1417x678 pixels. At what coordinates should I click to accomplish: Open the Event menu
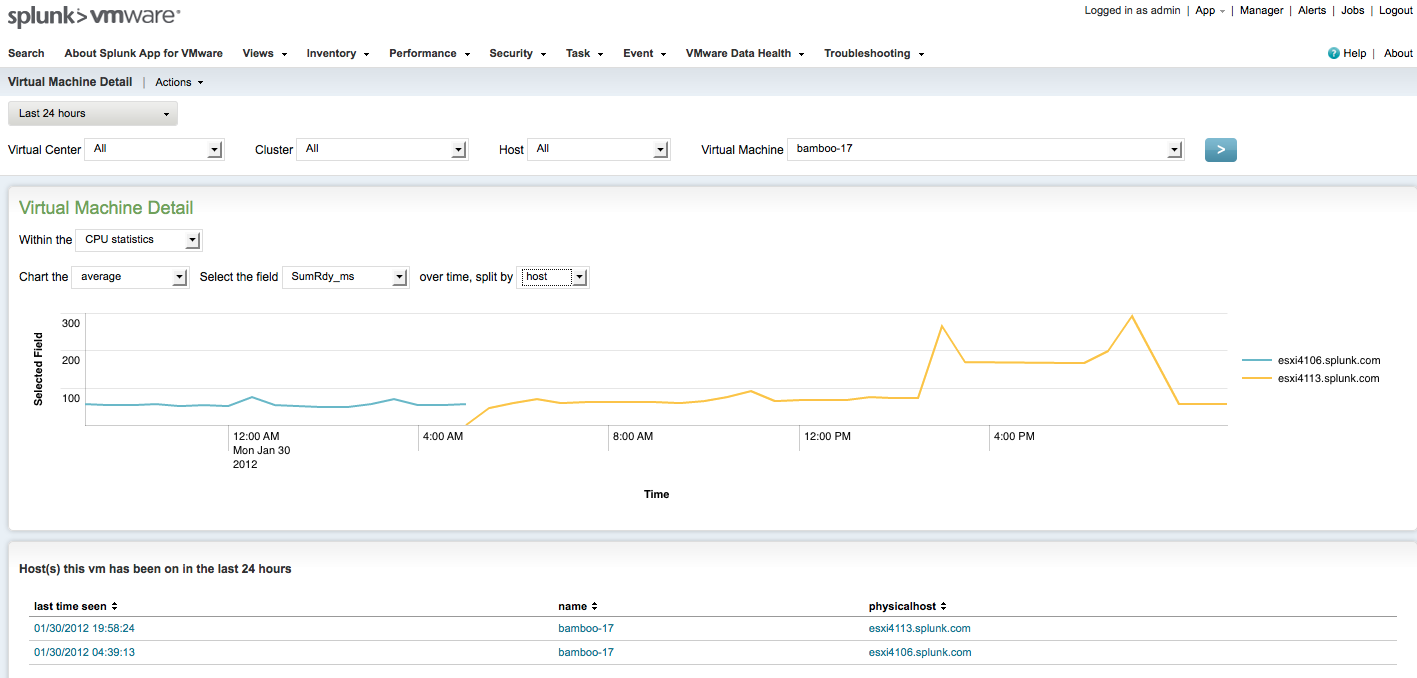645,53
